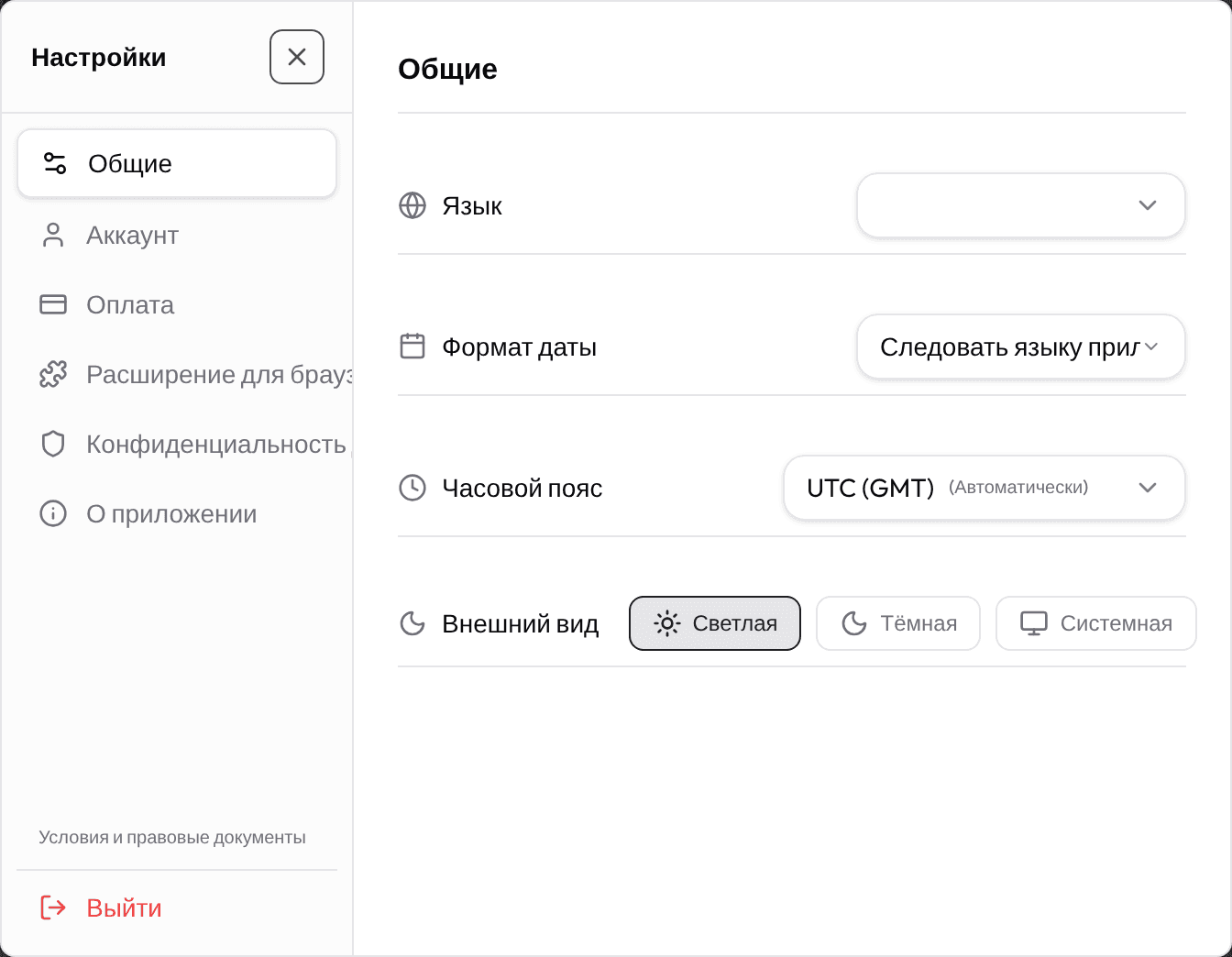The width and height of the screenshot is (1232, 957).
Task: Click the puzzle piece browser extension icon
Action: coord(53,374)
